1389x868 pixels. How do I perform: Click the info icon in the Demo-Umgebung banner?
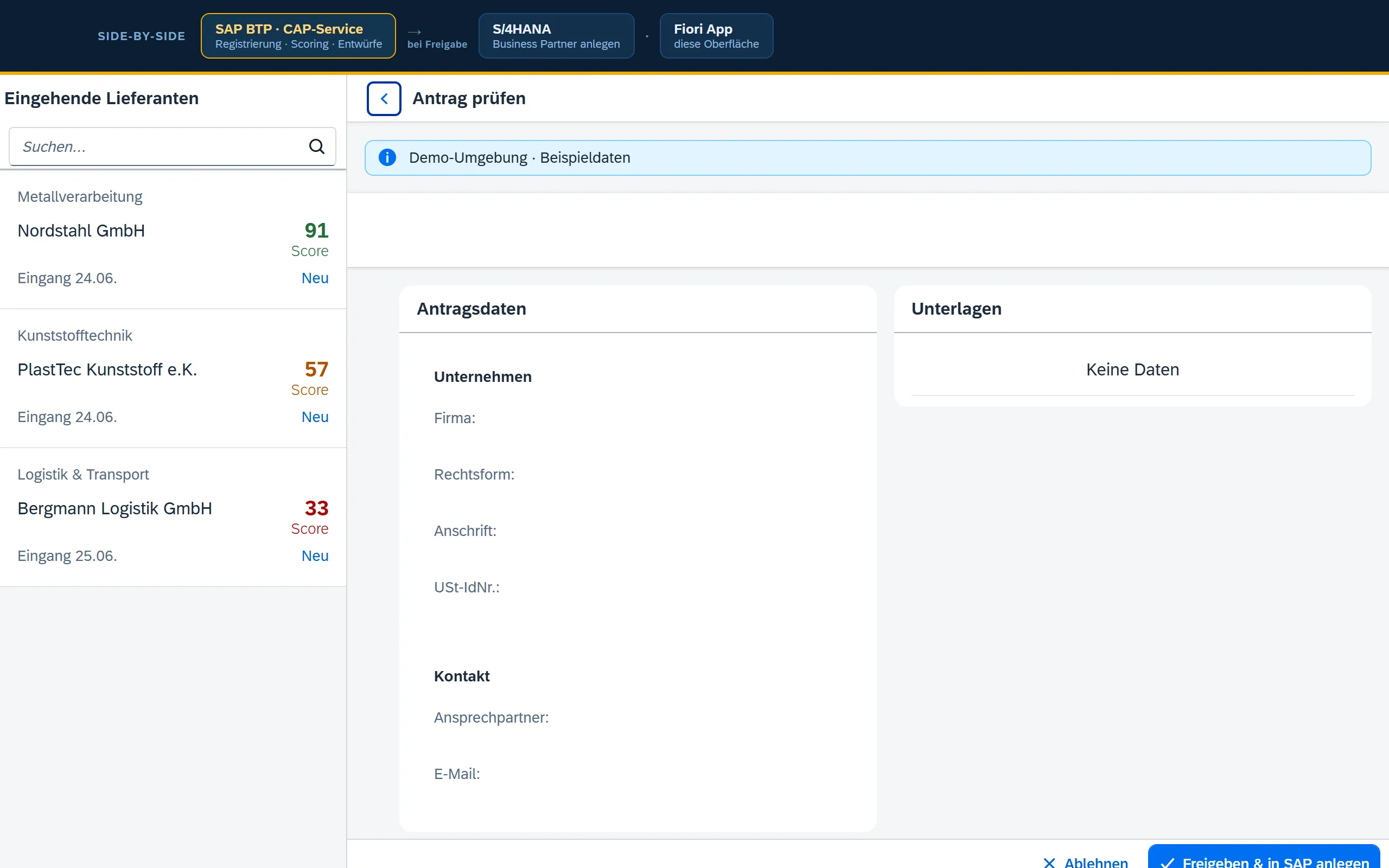click(x=387, y=157)
